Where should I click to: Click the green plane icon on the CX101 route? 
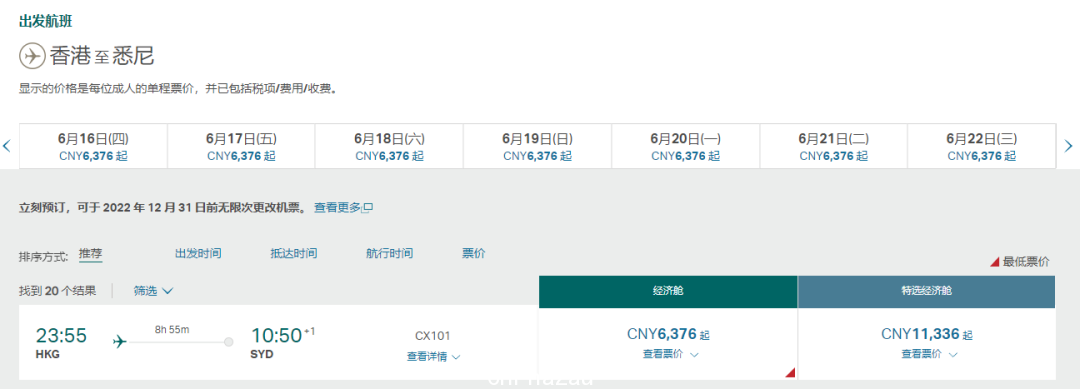click(121, 341)
